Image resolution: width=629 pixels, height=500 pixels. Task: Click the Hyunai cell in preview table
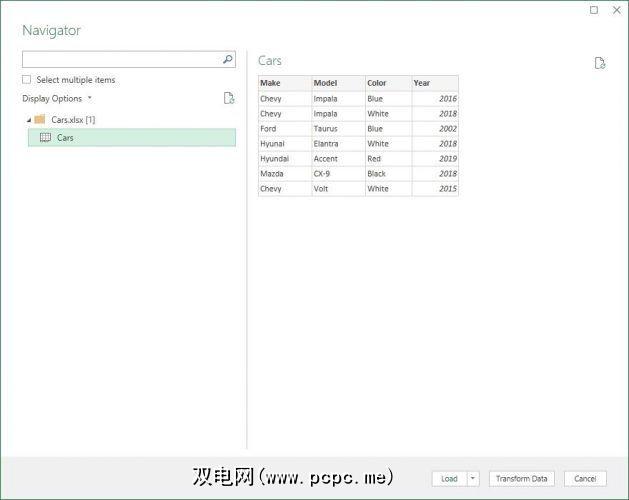(x=285, y=144)
